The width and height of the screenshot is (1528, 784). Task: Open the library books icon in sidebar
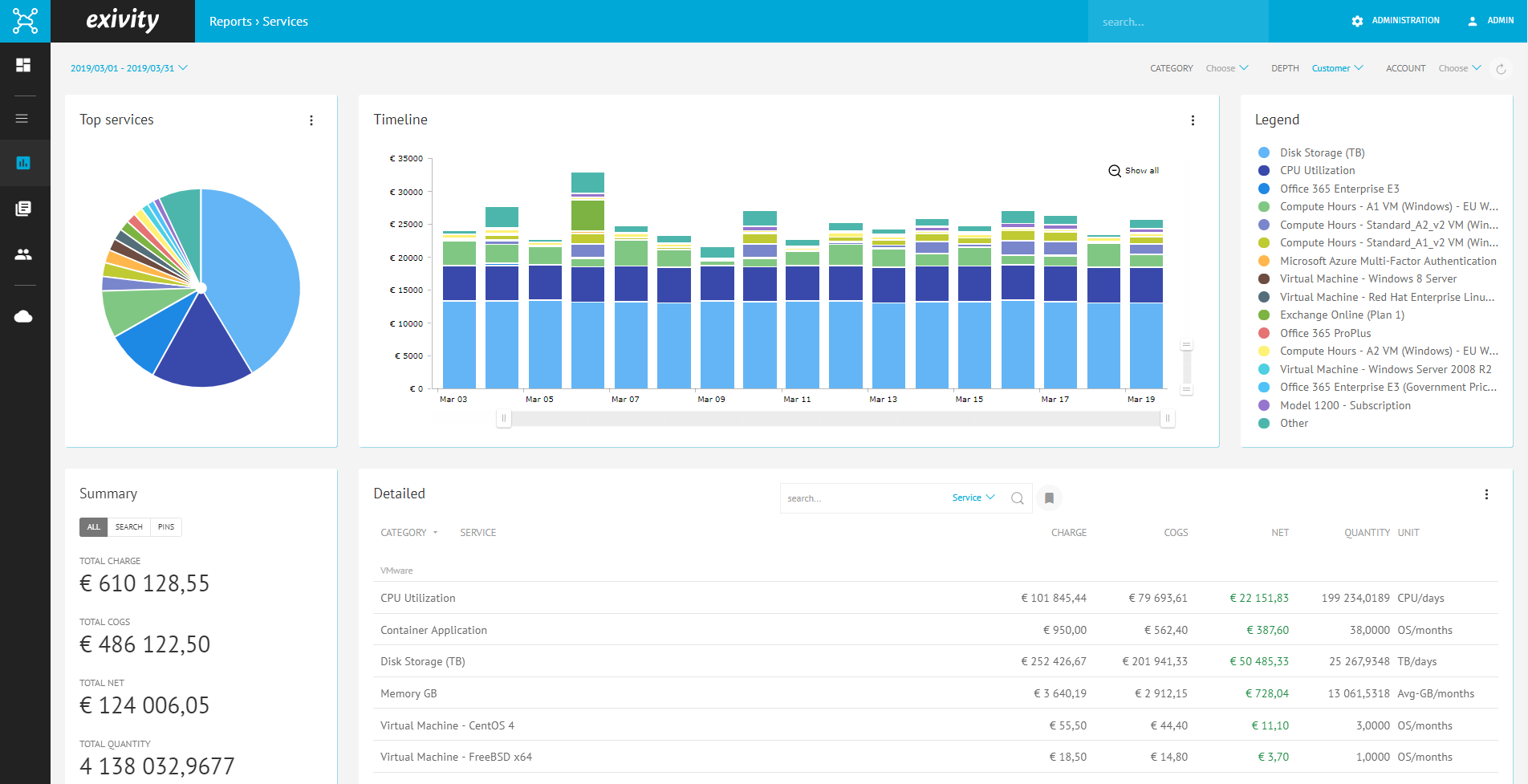[23, 209]
